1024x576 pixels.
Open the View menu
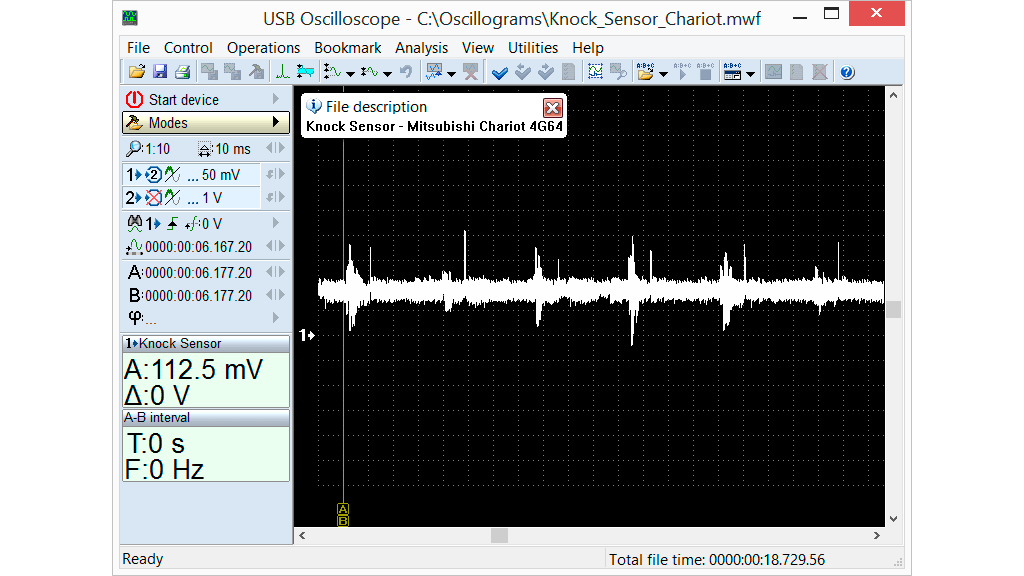[x=477, y=48]
